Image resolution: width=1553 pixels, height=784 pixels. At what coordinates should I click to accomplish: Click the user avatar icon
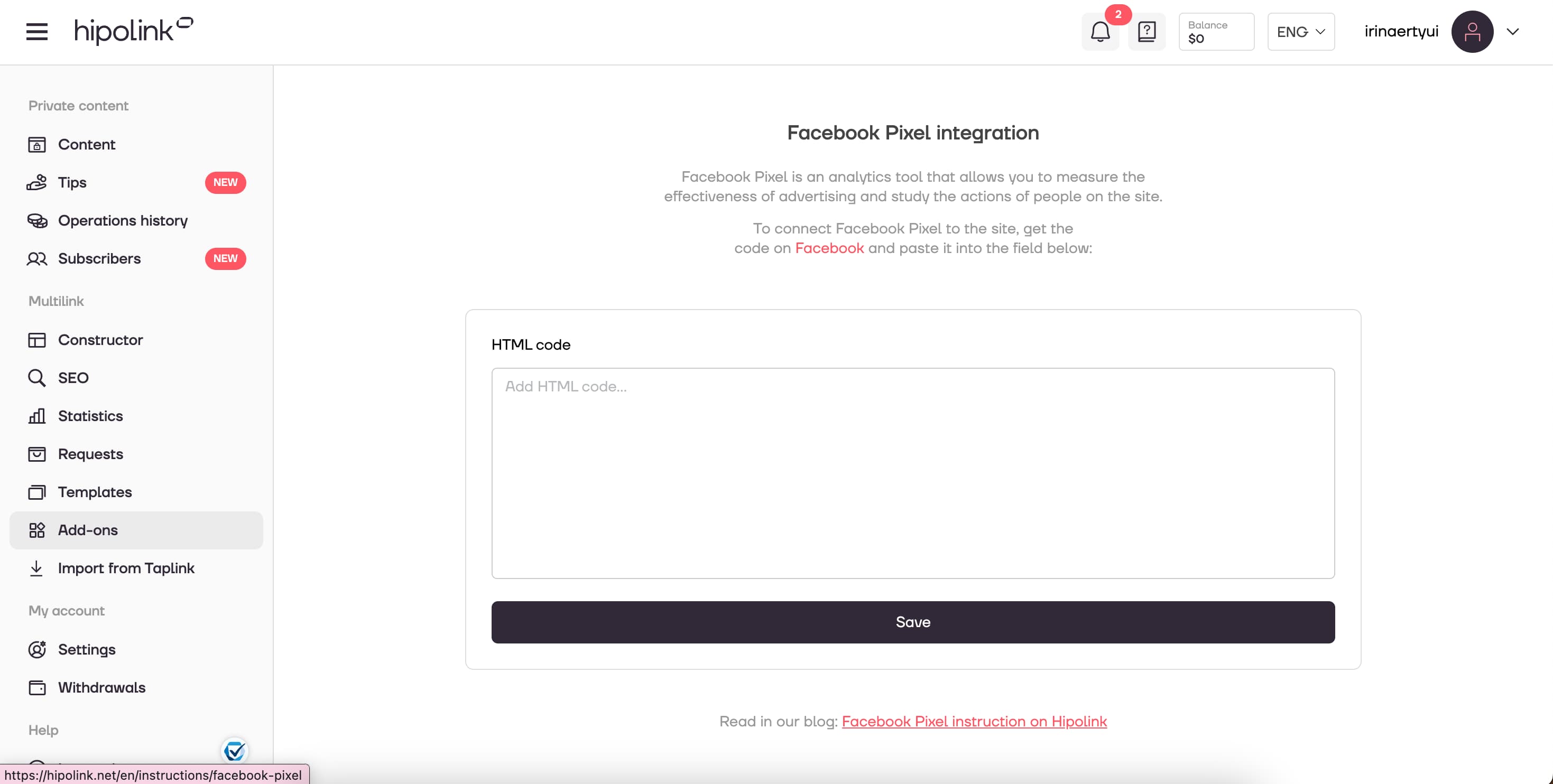(x=1472, y=32)
